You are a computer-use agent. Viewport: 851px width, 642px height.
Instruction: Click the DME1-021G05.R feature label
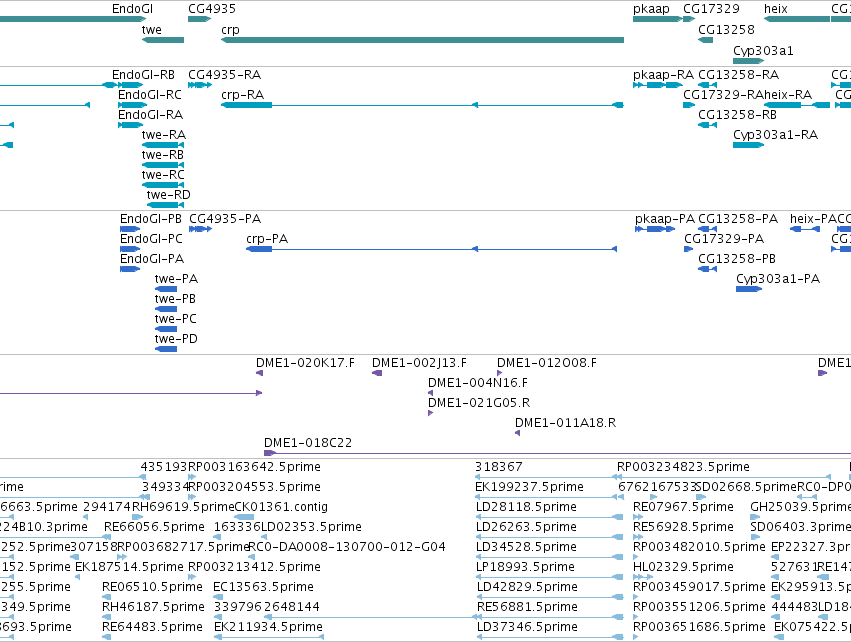[x=479, y=403]
